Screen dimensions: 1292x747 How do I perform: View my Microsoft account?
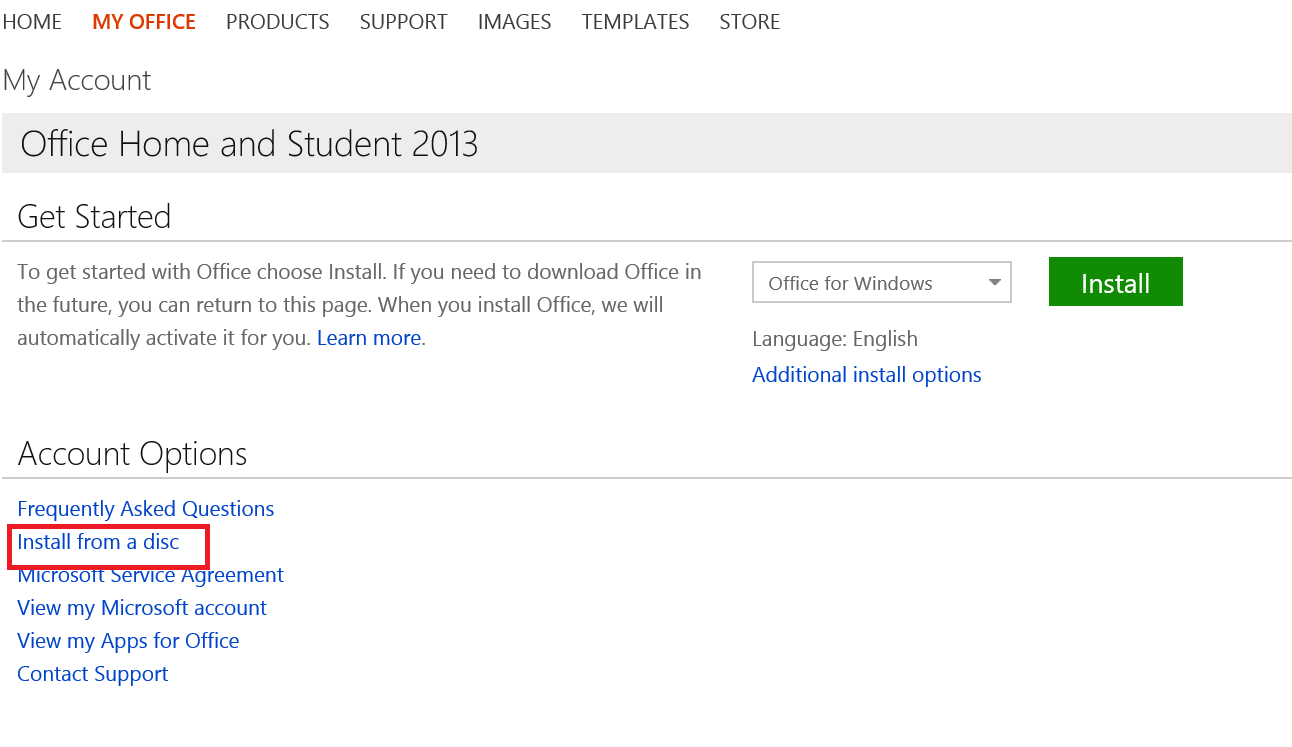[x=141, y=607]
